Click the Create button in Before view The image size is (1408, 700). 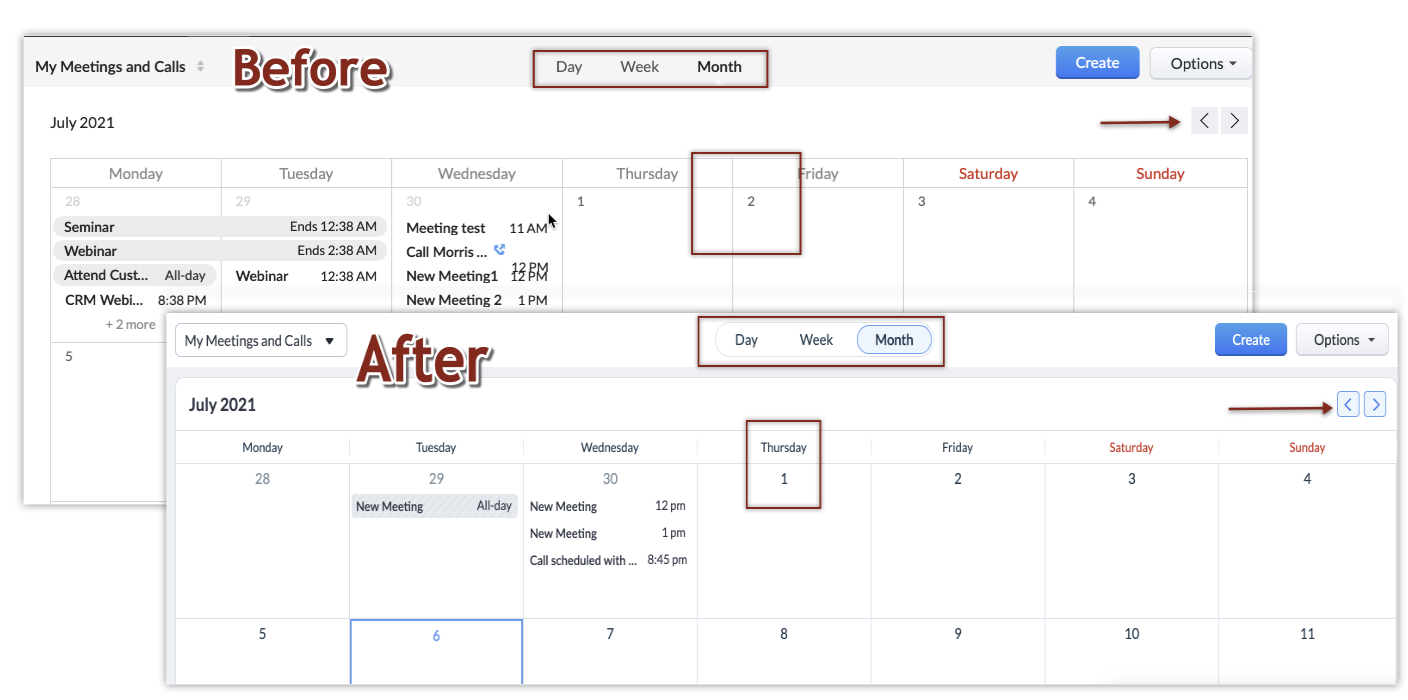tap(1097, 63)
